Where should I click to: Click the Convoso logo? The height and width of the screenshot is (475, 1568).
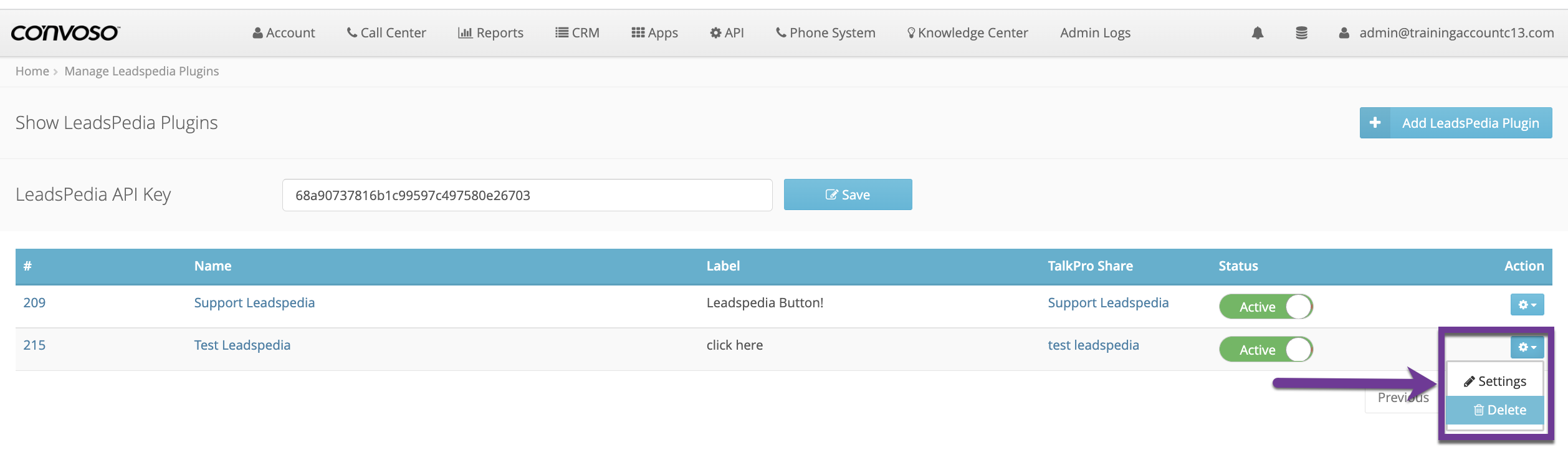65,33
